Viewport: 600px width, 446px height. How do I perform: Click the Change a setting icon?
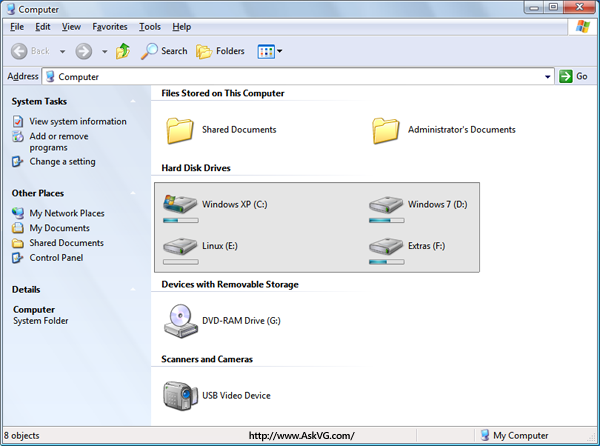click(x=18, y=162)
